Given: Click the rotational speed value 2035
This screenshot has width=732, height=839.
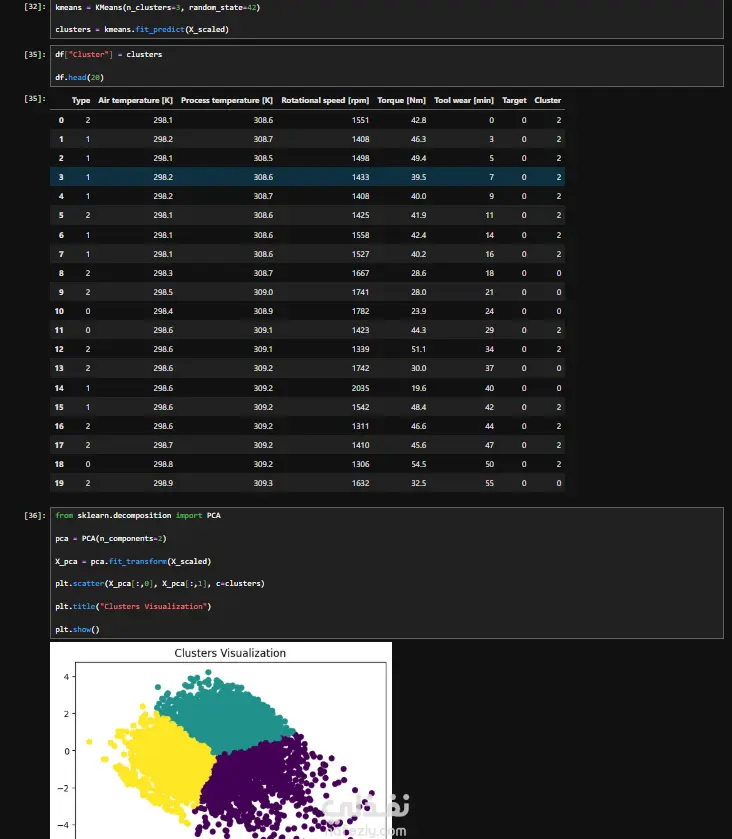Looking at the screenshot, I should click(x=360, y=388).
